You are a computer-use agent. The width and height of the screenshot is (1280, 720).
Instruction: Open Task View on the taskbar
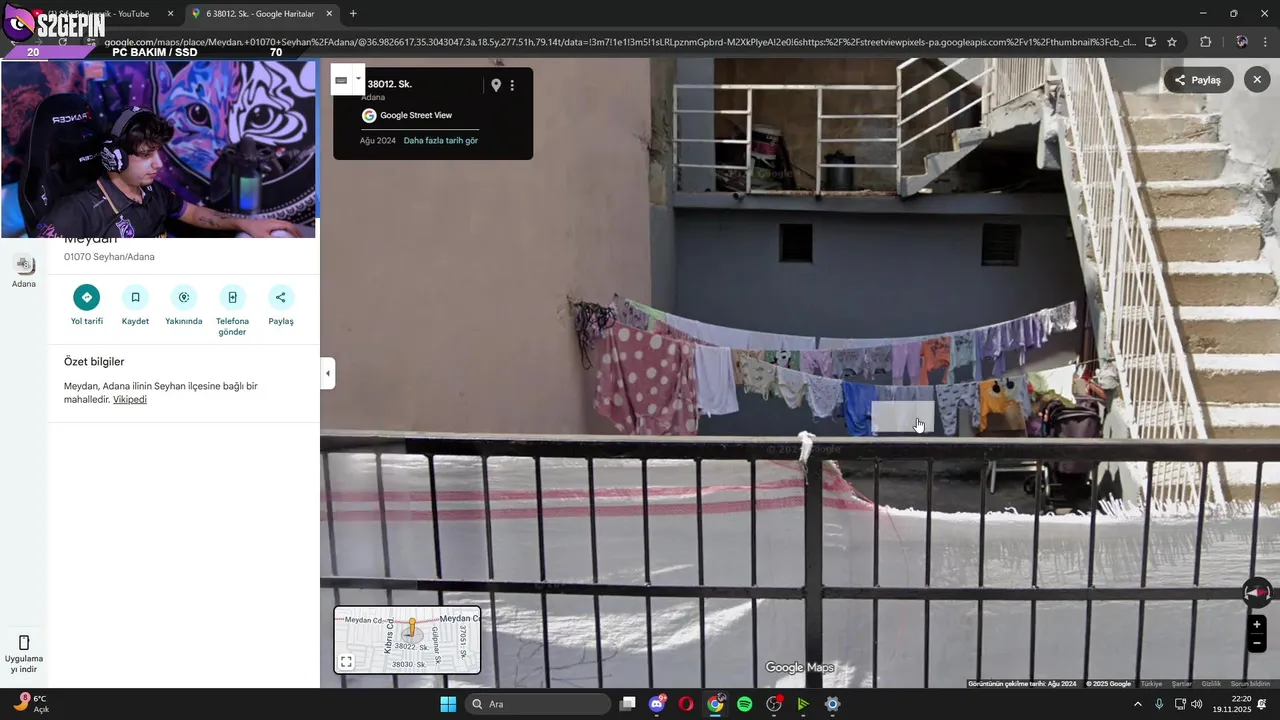tap(627, 704)
